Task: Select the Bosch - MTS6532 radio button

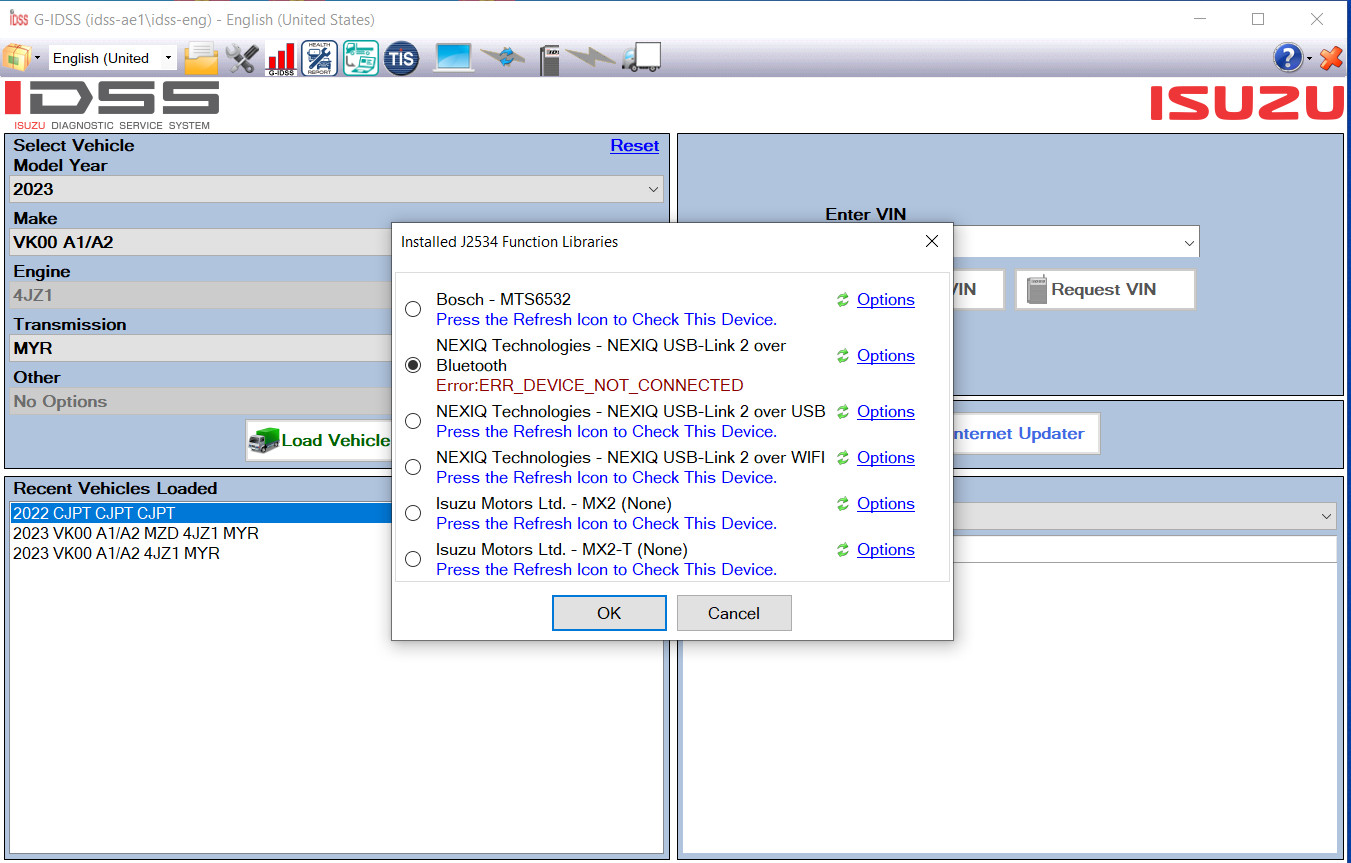Action: [x=413, y=309]
